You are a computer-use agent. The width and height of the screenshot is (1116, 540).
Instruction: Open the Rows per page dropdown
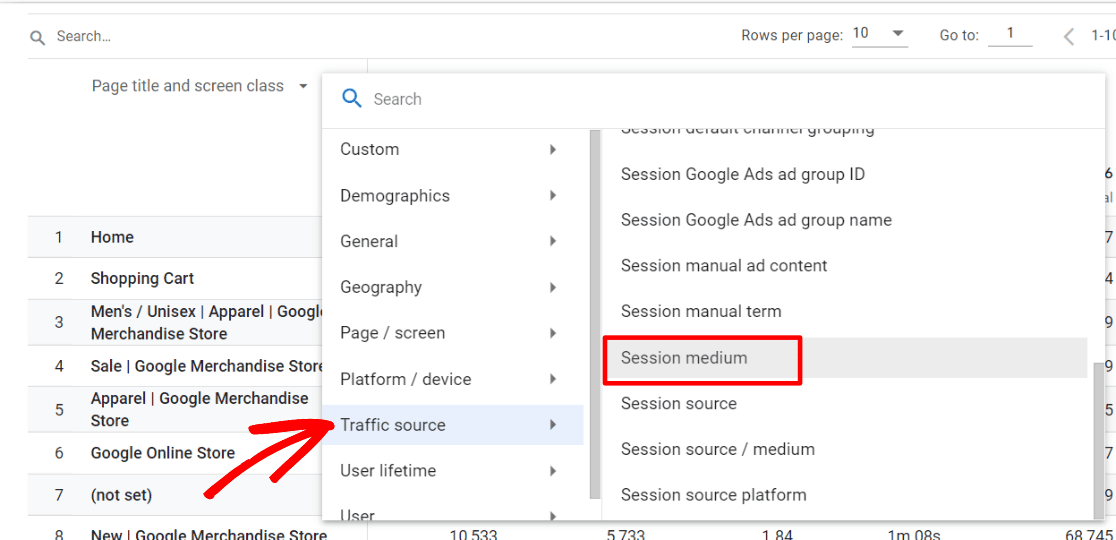(879, 34)
